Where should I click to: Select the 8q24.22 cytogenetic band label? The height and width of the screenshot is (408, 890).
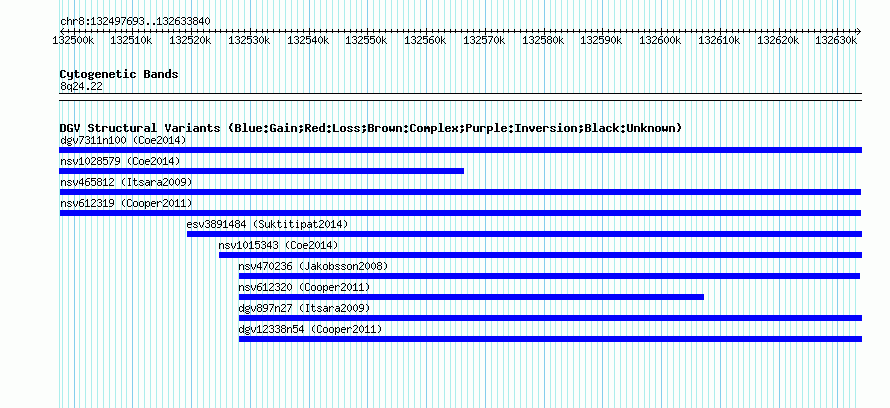pyautogui.click(x=81, y=86)
